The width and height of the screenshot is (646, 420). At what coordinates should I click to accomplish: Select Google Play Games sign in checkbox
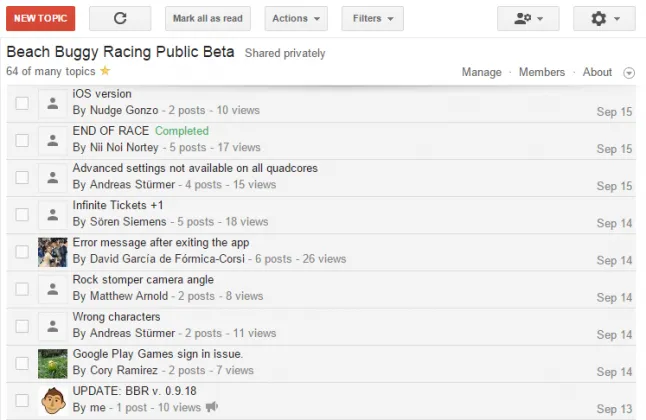(22, 363)
